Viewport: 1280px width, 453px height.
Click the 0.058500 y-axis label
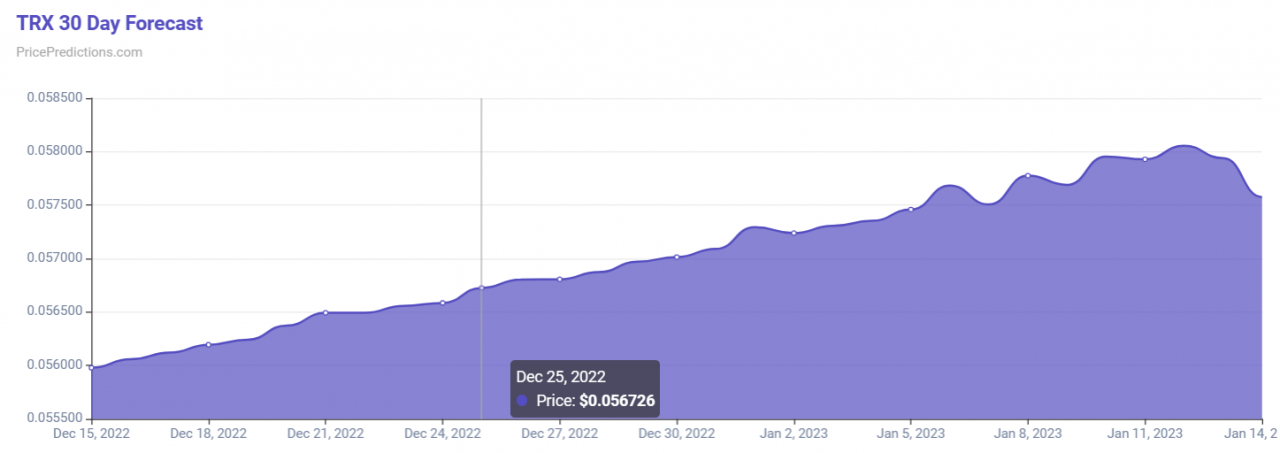(x=54, y=99)
